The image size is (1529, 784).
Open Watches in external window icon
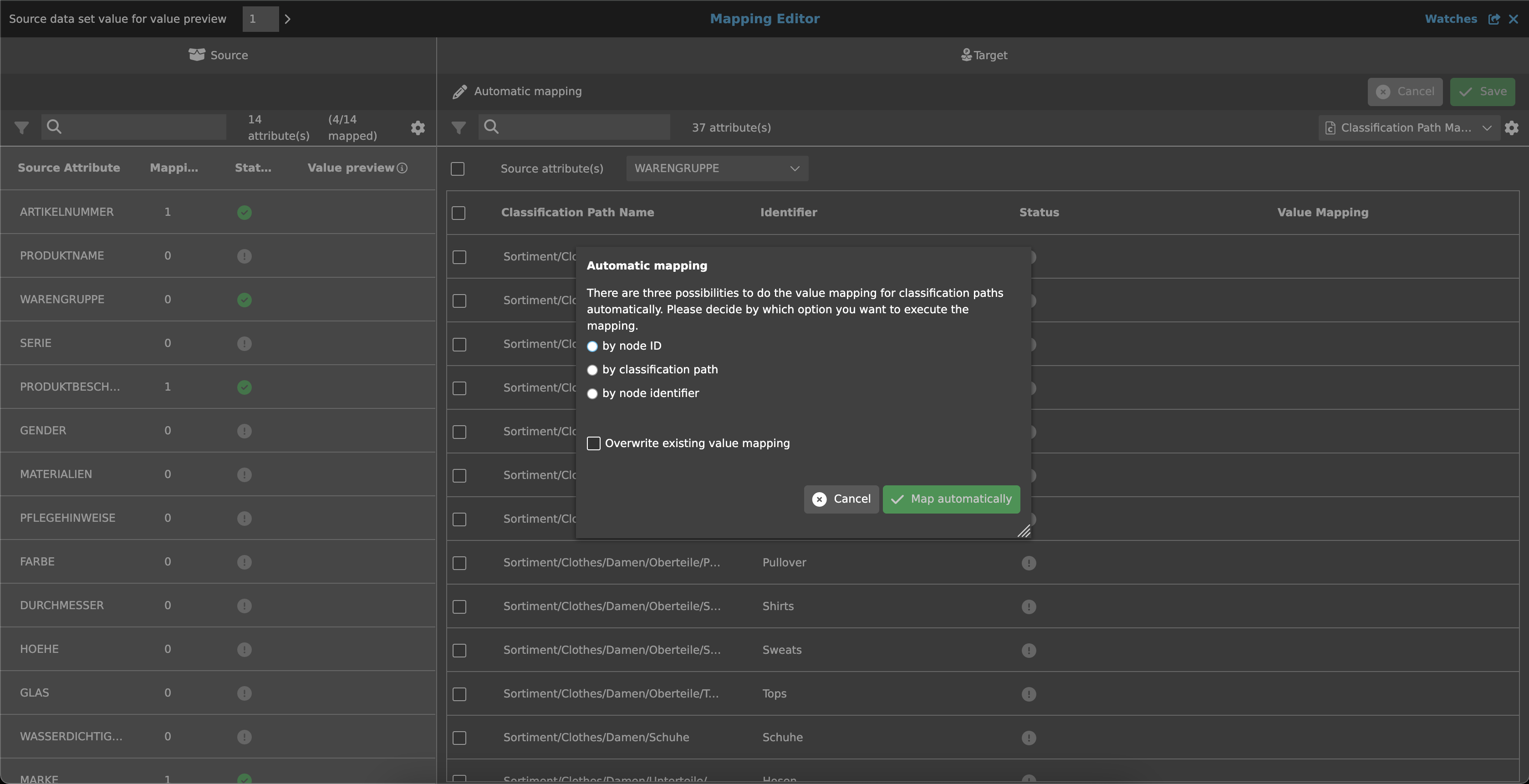[x=1494, y=19]
